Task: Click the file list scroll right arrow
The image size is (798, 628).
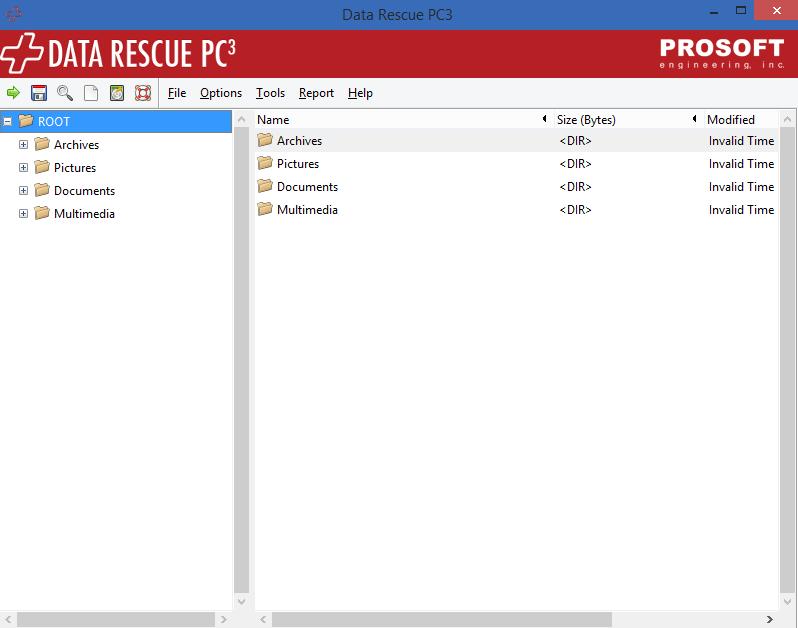Action: point(770,619)
